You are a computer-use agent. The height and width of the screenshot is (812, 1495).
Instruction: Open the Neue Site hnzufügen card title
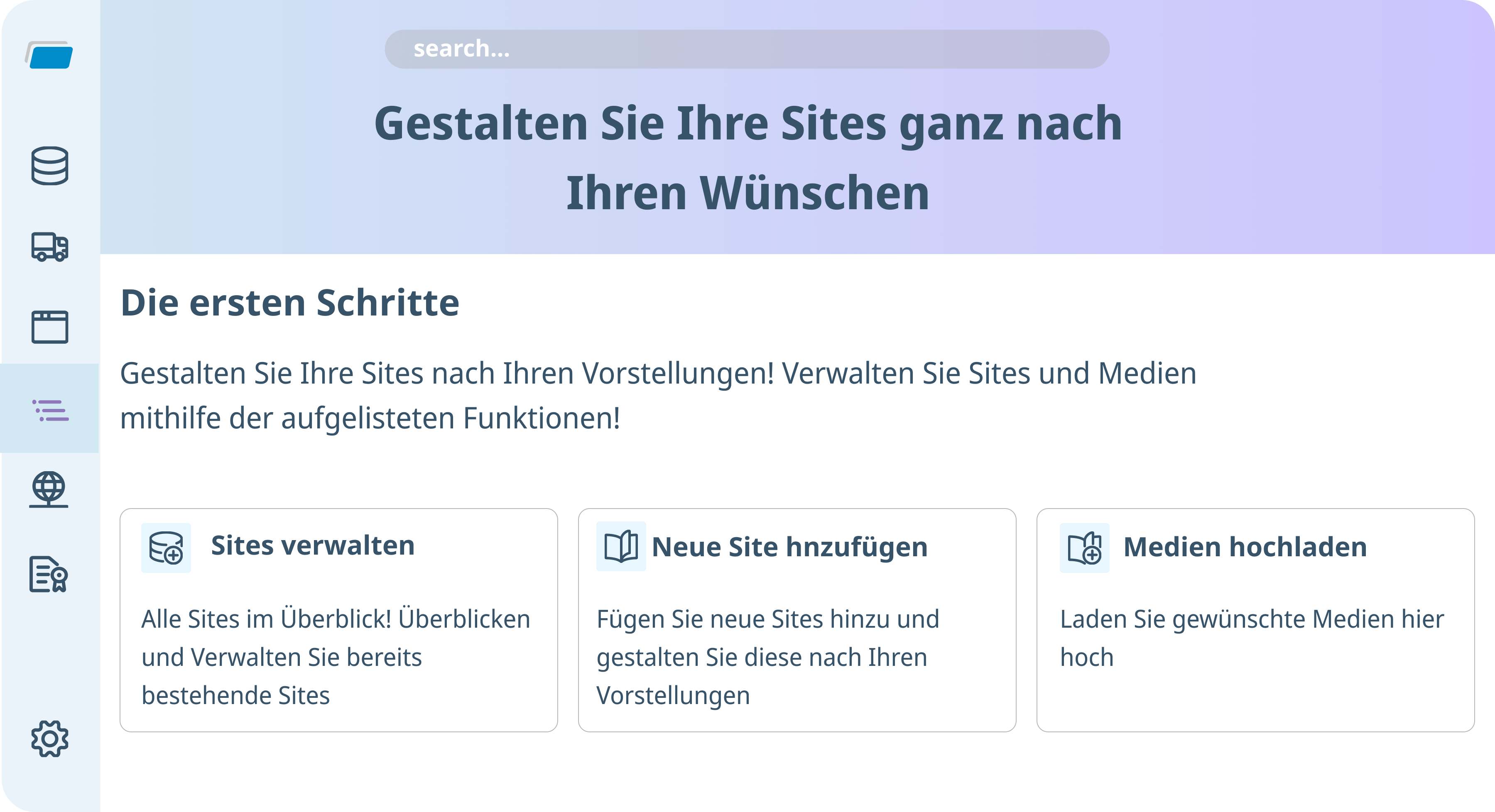(x=790, y=547)
